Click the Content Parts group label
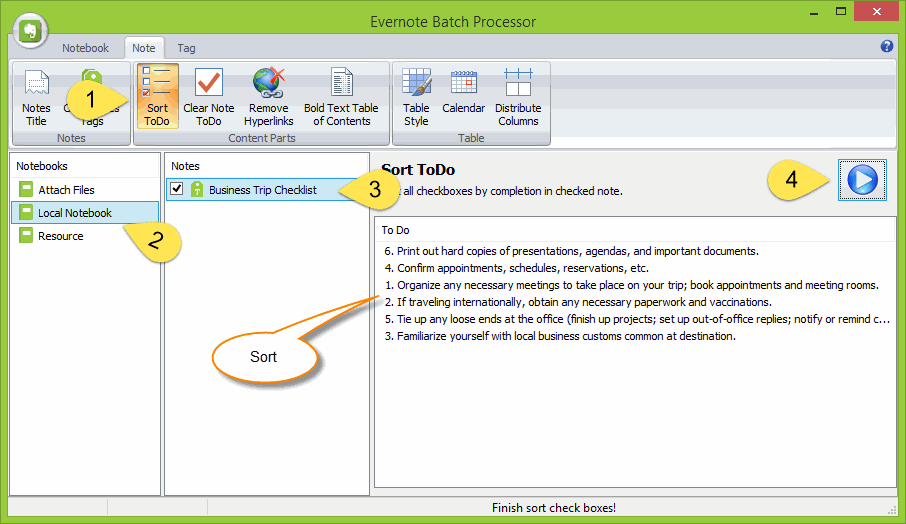The image size is (906, 524). coord(262,138)
